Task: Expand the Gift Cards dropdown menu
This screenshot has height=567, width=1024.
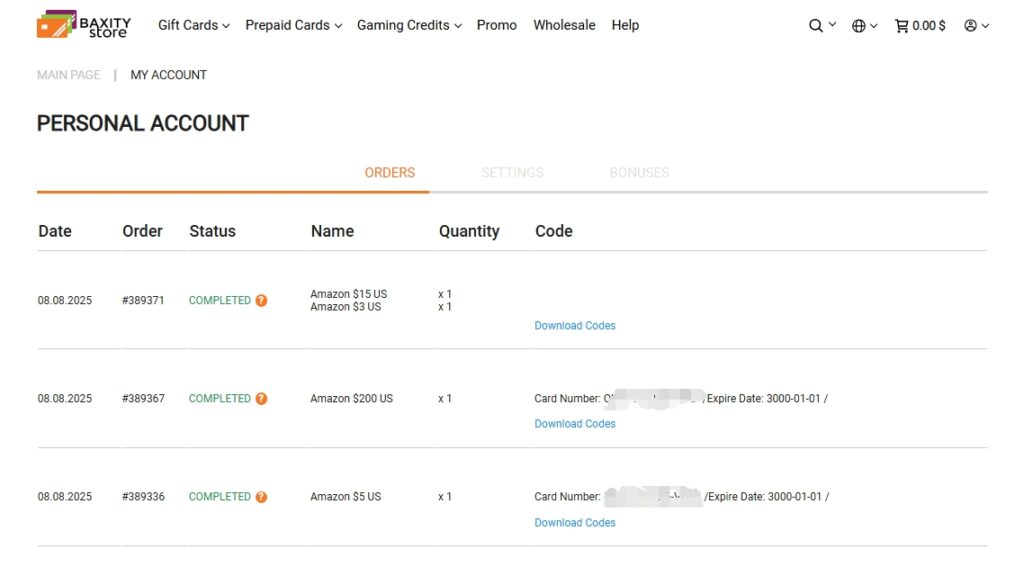Action: (x=193, y=25)
